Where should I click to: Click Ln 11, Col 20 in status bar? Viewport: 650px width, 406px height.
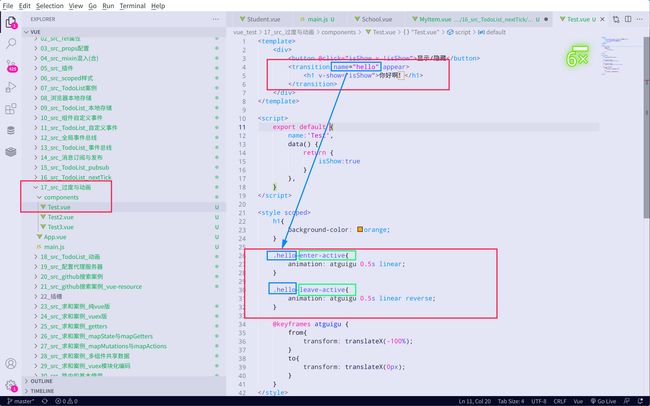[x=475, y=401]
